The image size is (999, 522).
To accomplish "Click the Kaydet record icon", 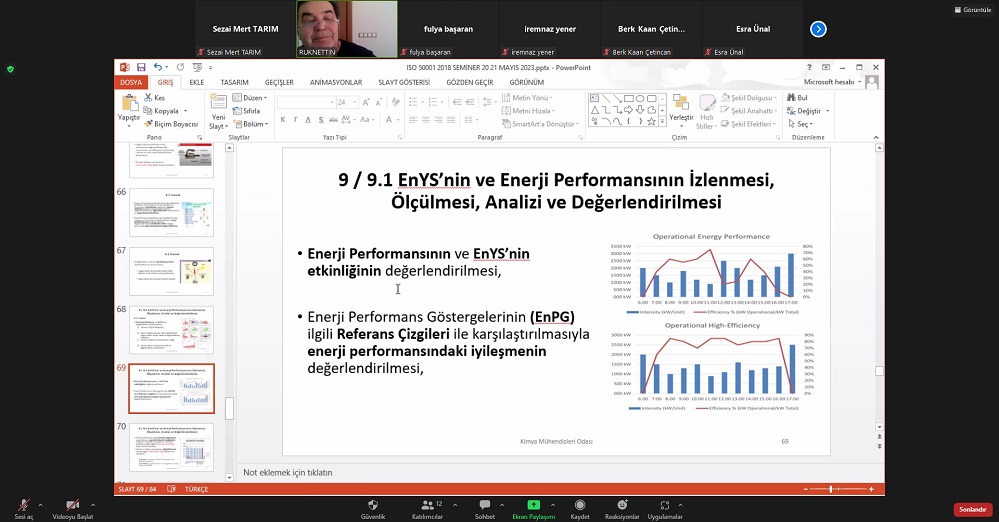I will [579, 506].
